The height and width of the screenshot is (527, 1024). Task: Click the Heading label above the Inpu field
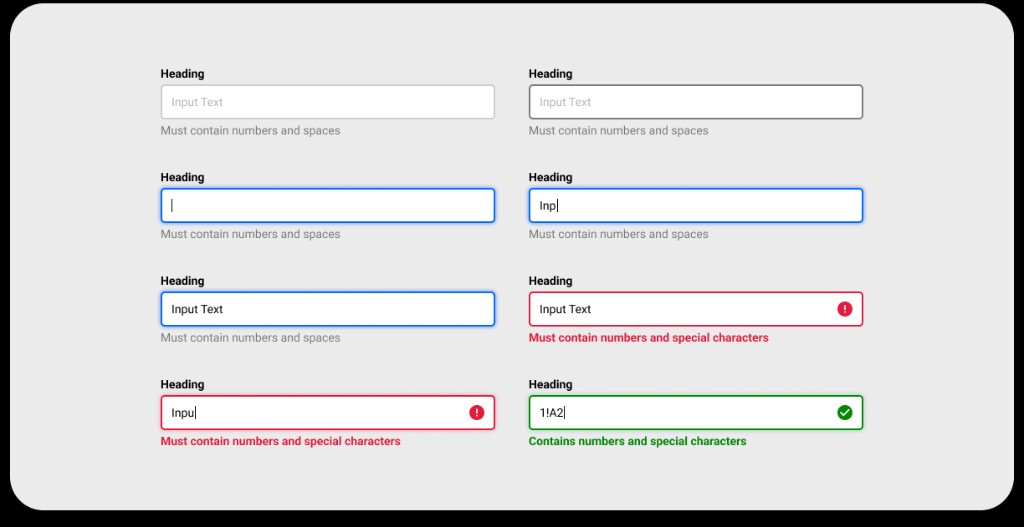(182, 385)
